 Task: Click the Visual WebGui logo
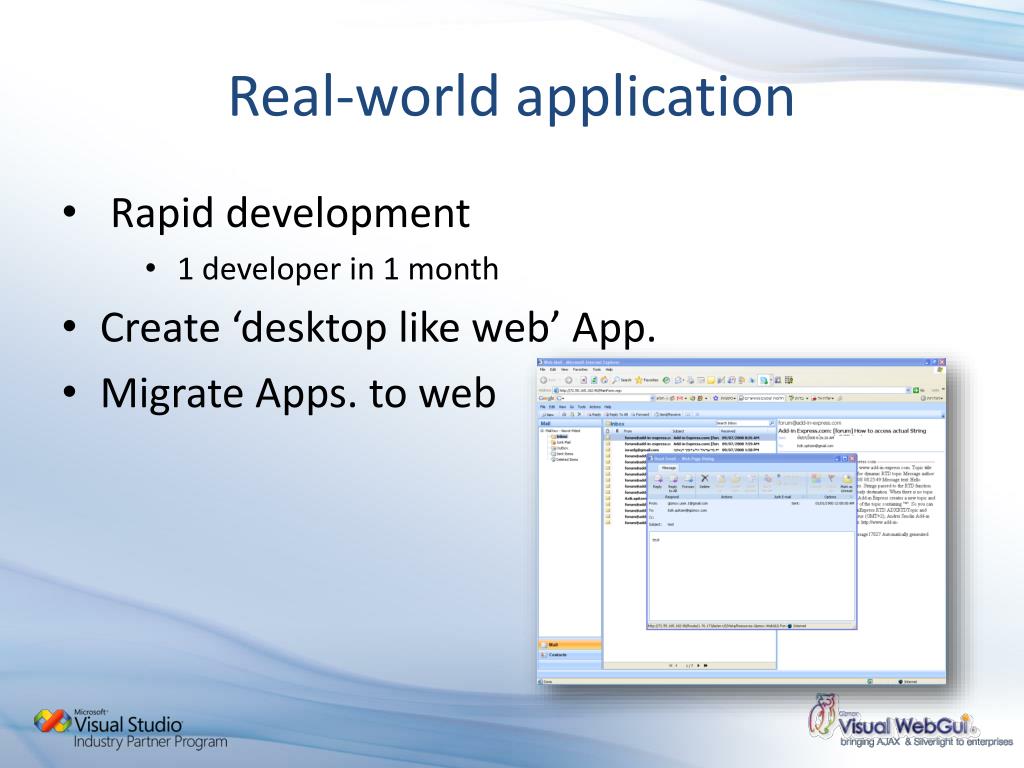(x=910, y=720)
